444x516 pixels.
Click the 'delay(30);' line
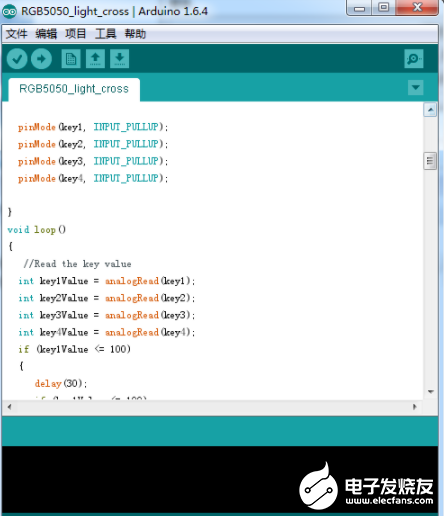(x=61, y=384)
